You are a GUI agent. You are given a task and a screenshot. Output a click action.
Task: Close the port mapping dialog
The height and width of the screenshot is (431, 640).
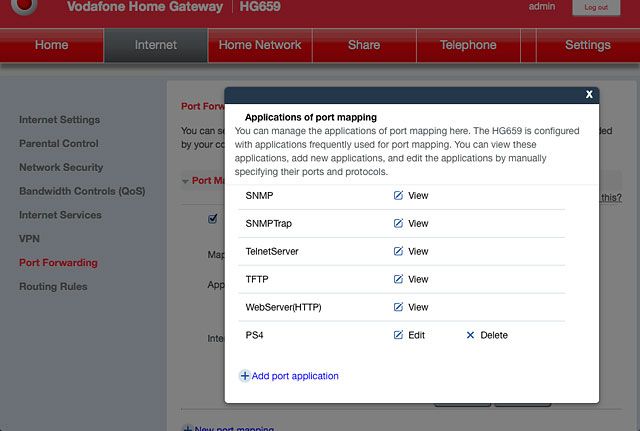(x=589, y=94)
